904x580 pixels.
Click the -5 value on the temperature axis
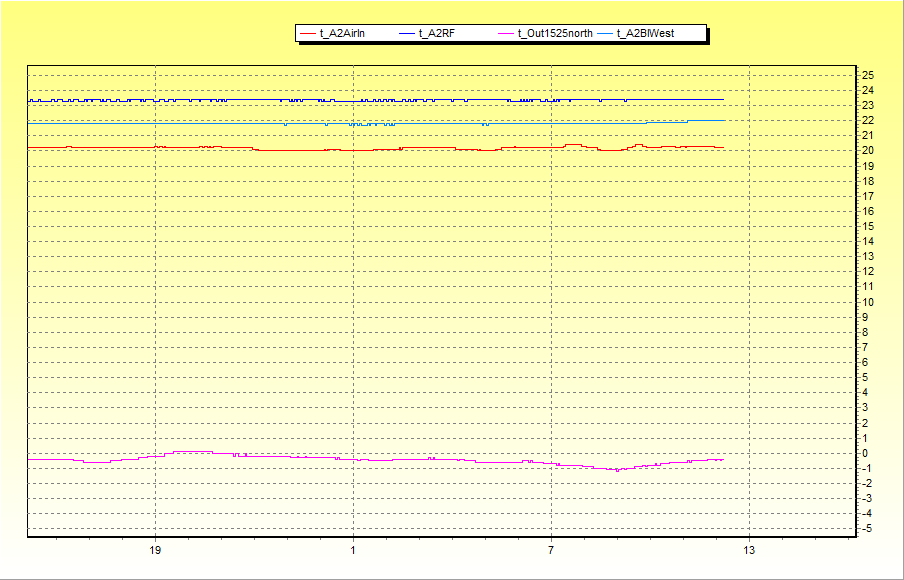click(867, 528)
